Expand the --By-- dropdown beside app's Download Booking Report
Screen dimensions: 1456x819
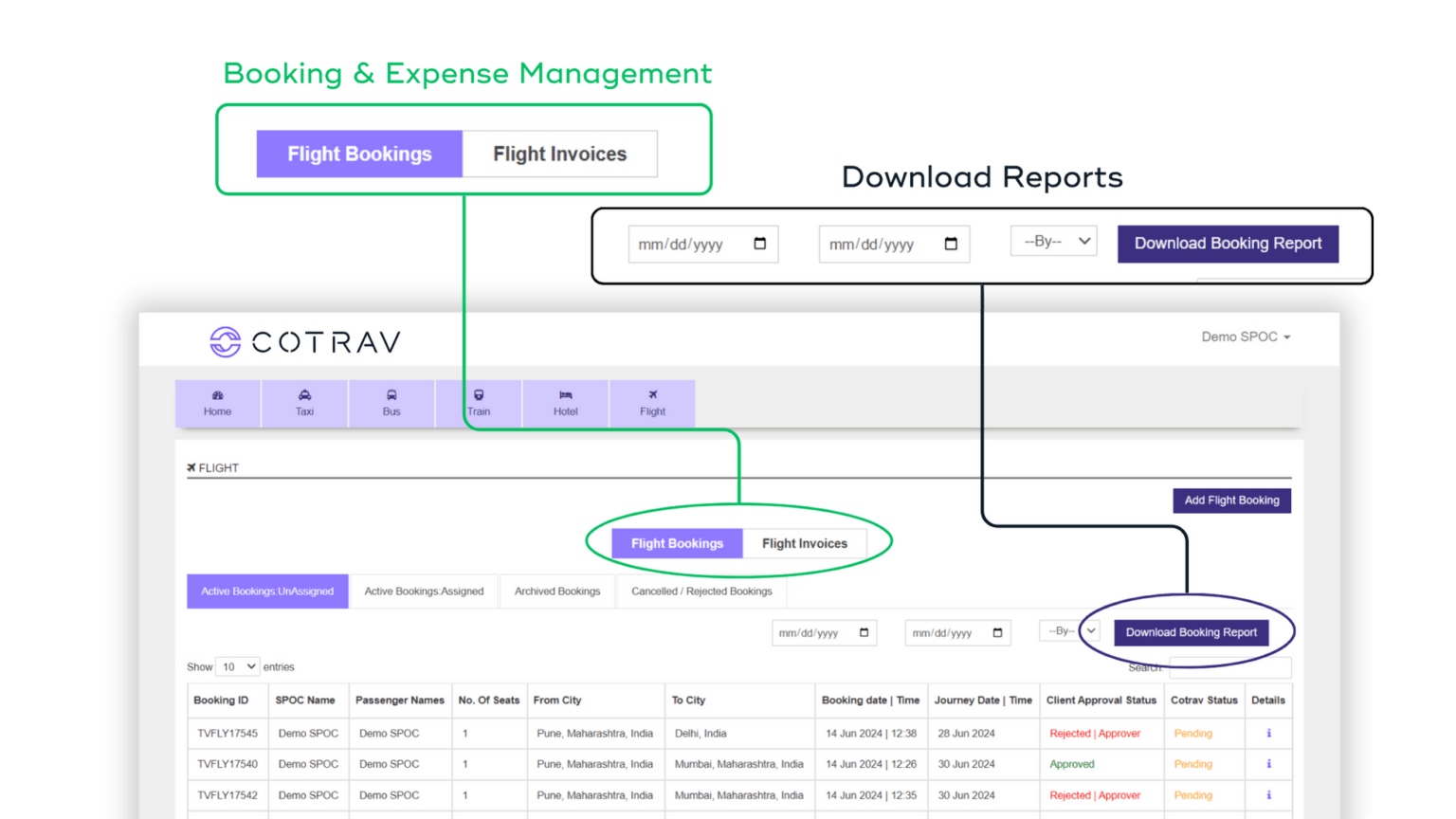[1069, 630]
